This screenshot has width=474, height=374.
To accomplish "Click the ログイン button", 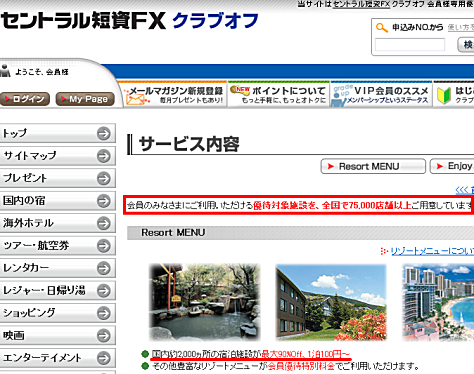I will point(25,99).
